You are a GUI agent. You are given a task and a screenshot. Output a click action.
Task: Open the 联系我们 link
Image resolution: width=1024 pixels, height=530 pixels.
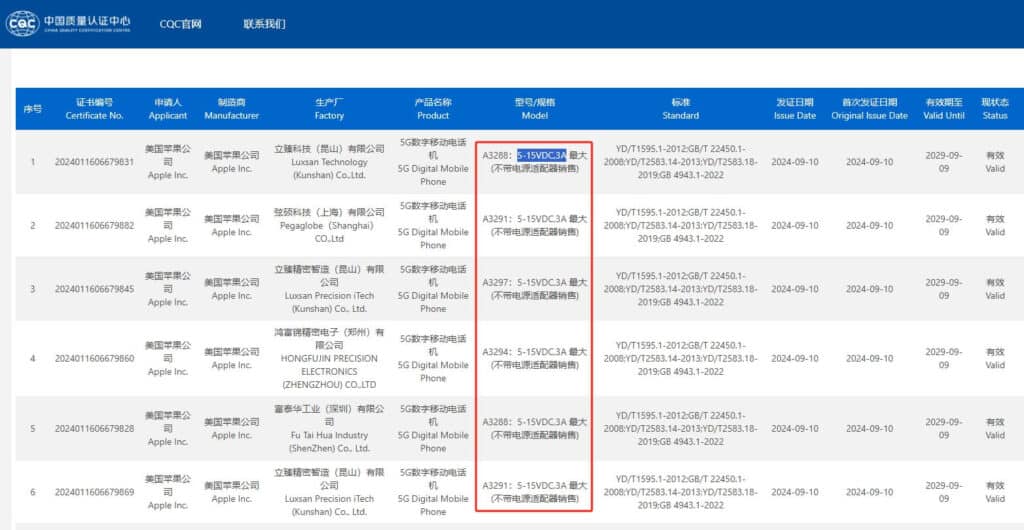tap(264, 24)
